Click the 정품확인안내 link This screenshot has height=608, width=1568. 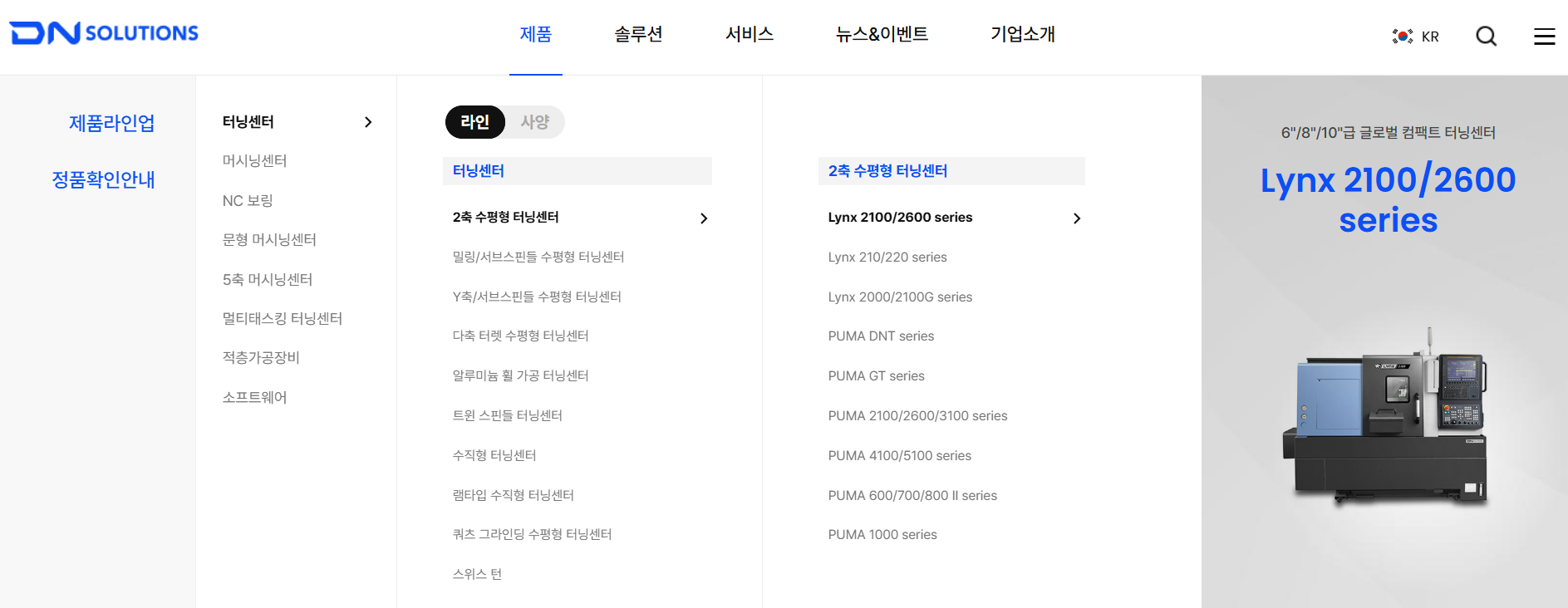point(103,179)
